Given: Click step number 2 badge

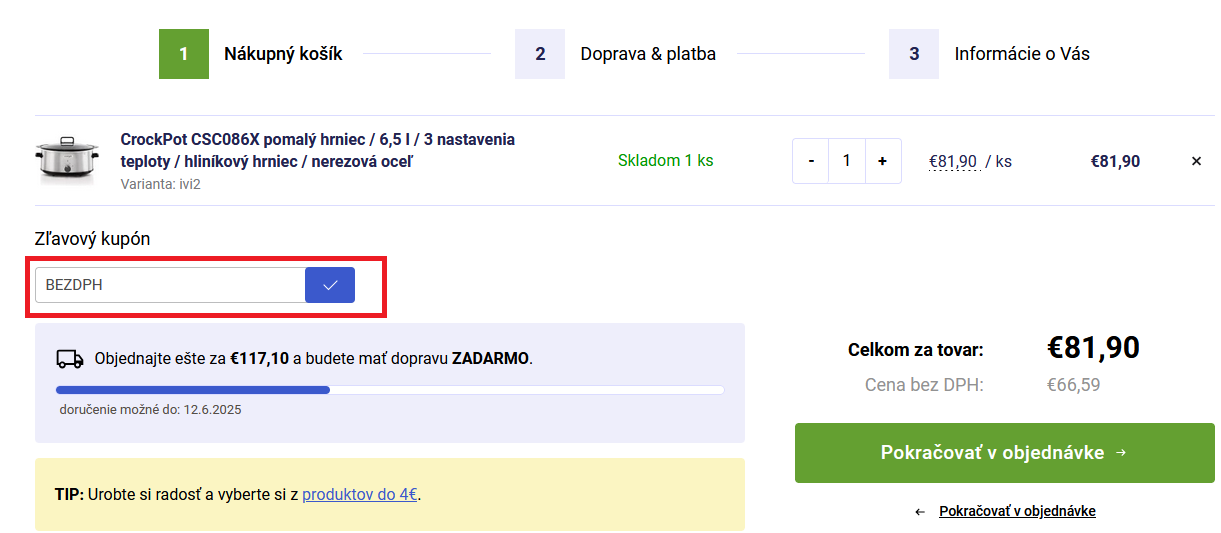Looking at the screenshot, I should pyautogui.click(x=540, y=54).
